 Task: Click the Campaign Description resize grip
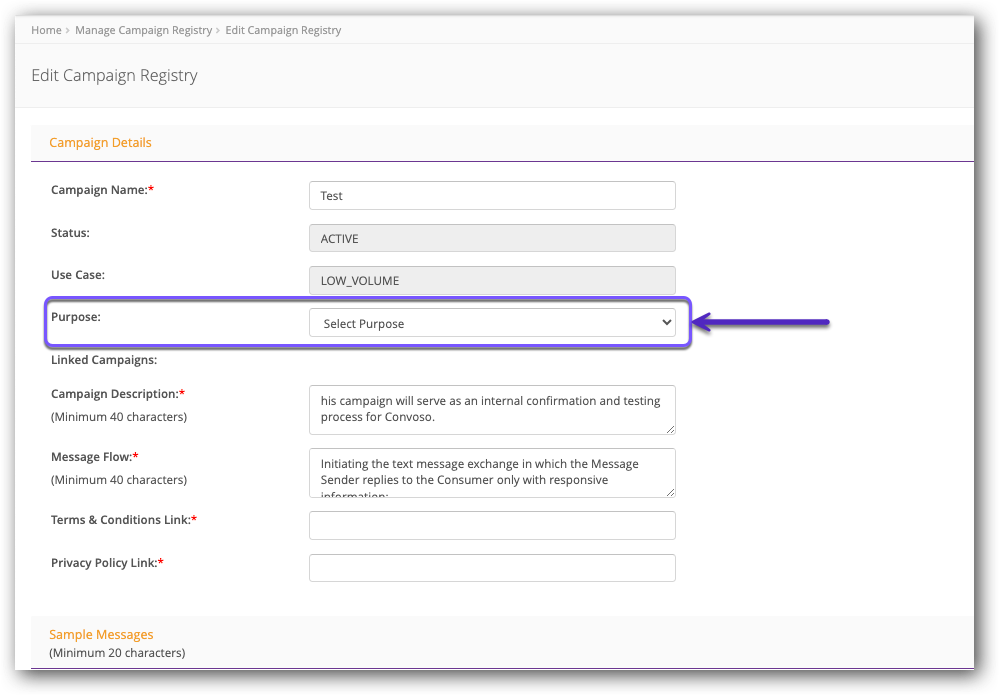point(670,430)
